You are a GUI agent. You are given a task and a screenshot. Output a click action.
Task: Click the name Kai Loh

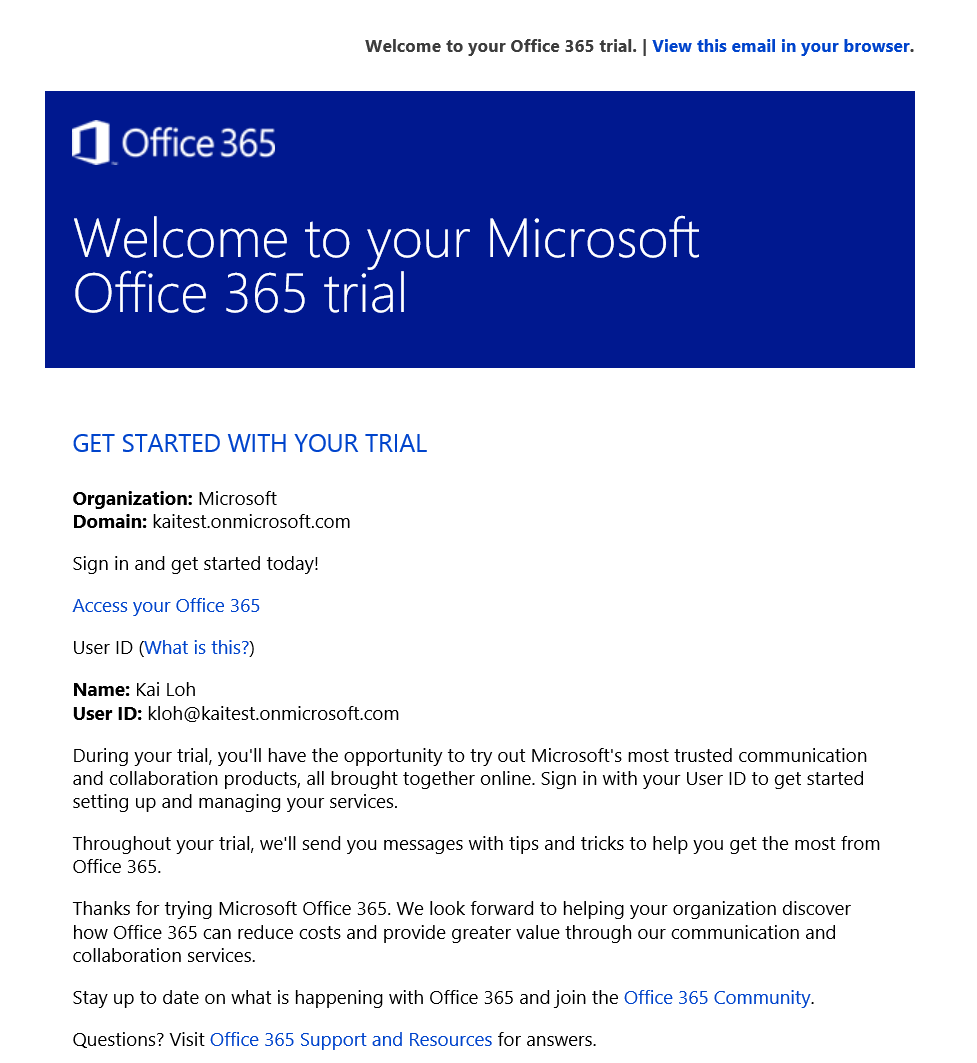tap(165, 689)
